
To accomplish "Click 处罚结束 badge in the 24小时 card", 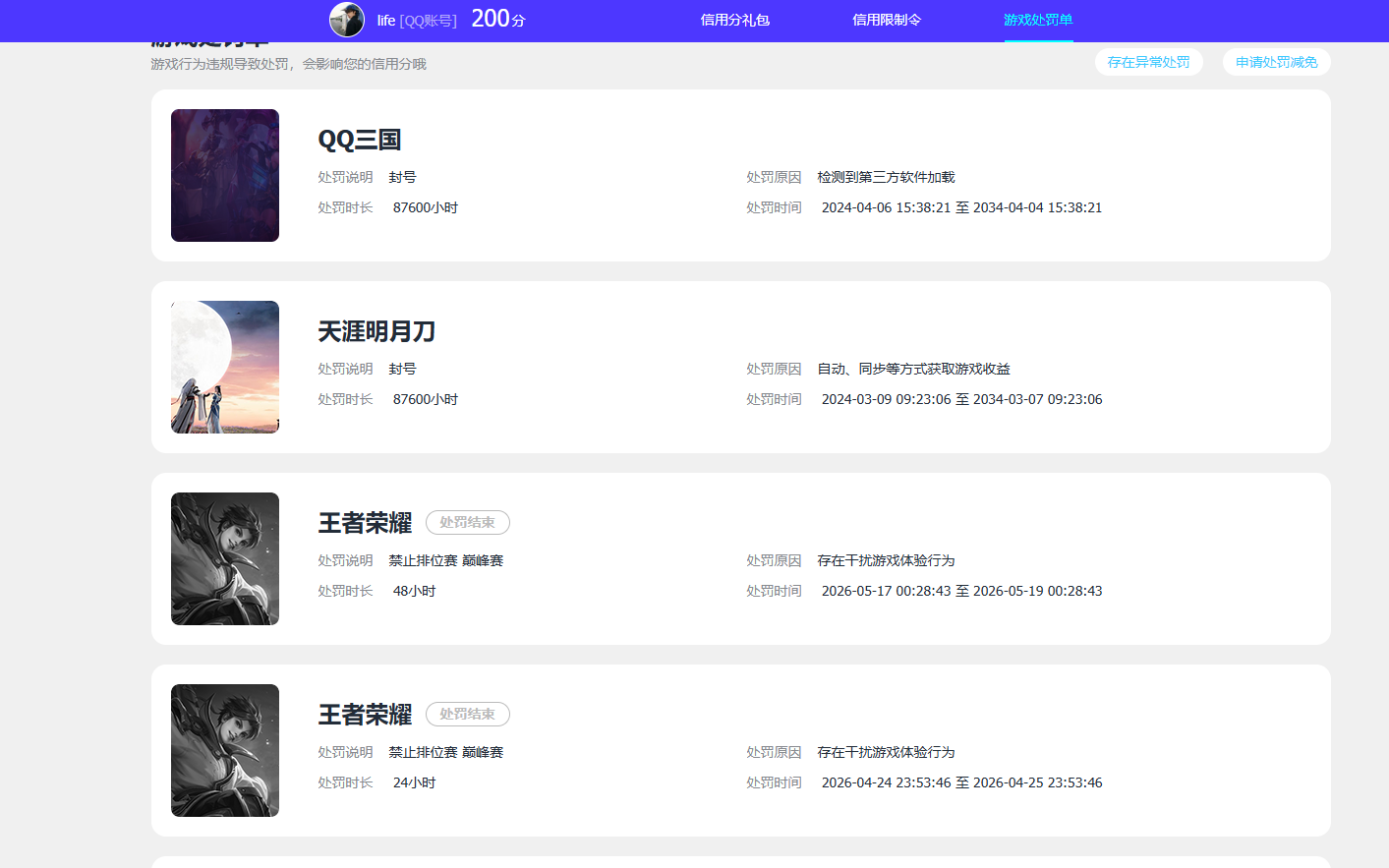I will (468, 715).
